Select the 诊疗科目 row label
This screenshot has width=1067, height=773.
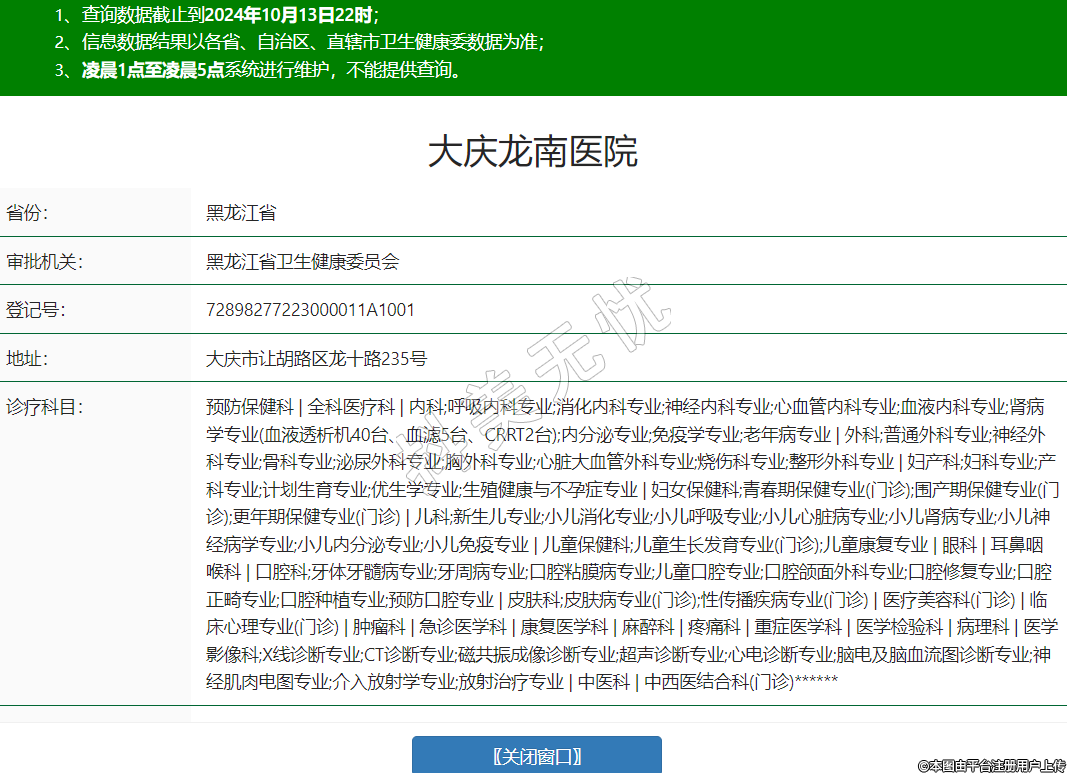(44, 407)
